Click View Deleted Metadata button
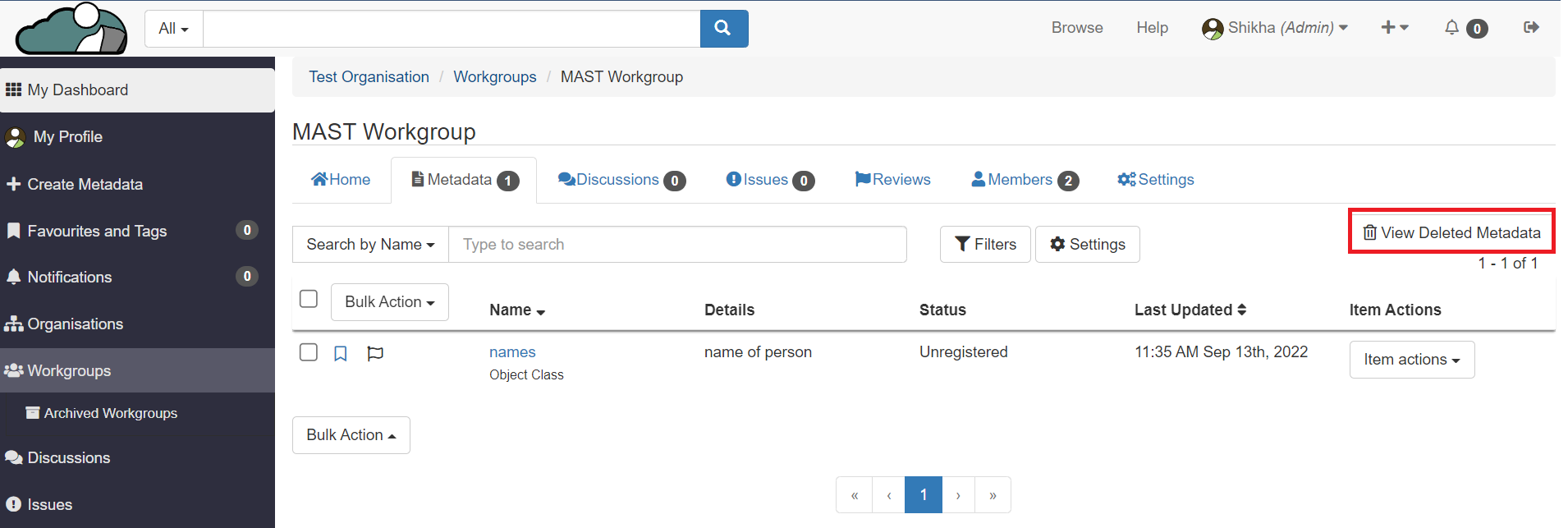 (x=1451, y=232)
